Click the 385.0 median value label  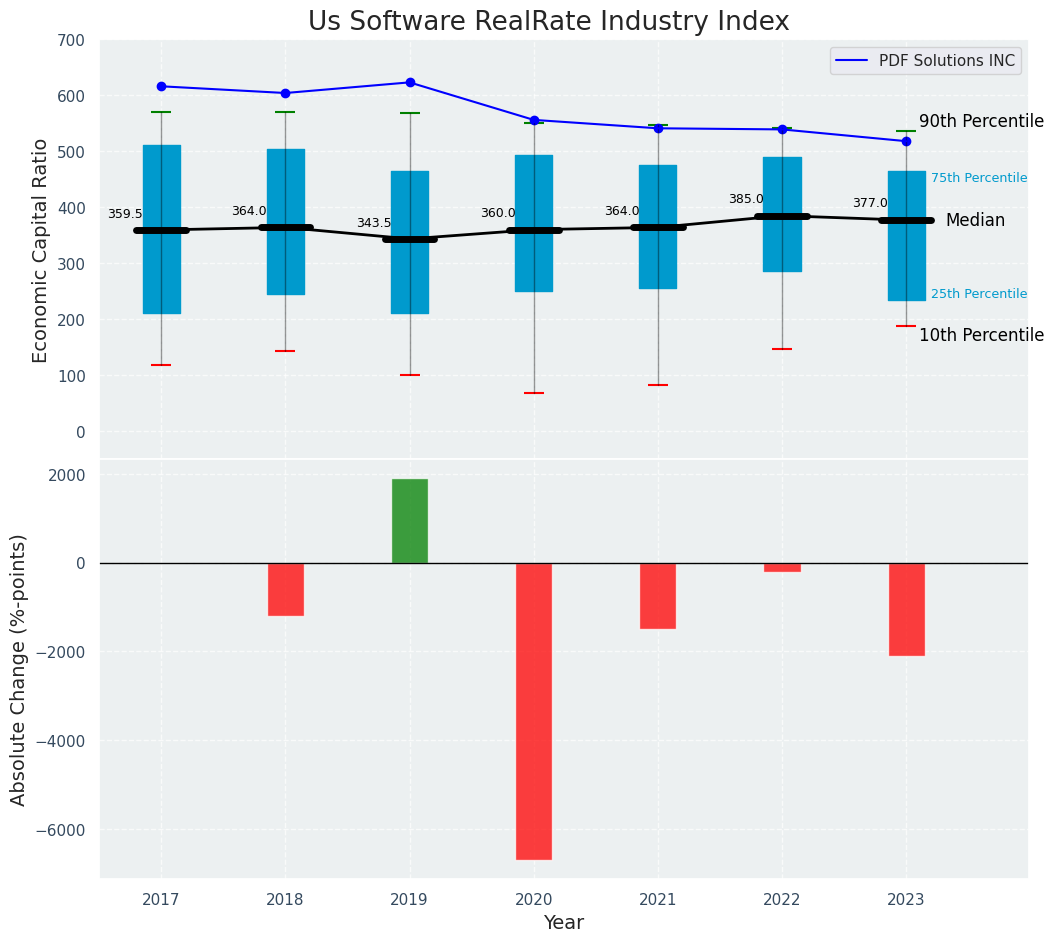coord(745,199)
